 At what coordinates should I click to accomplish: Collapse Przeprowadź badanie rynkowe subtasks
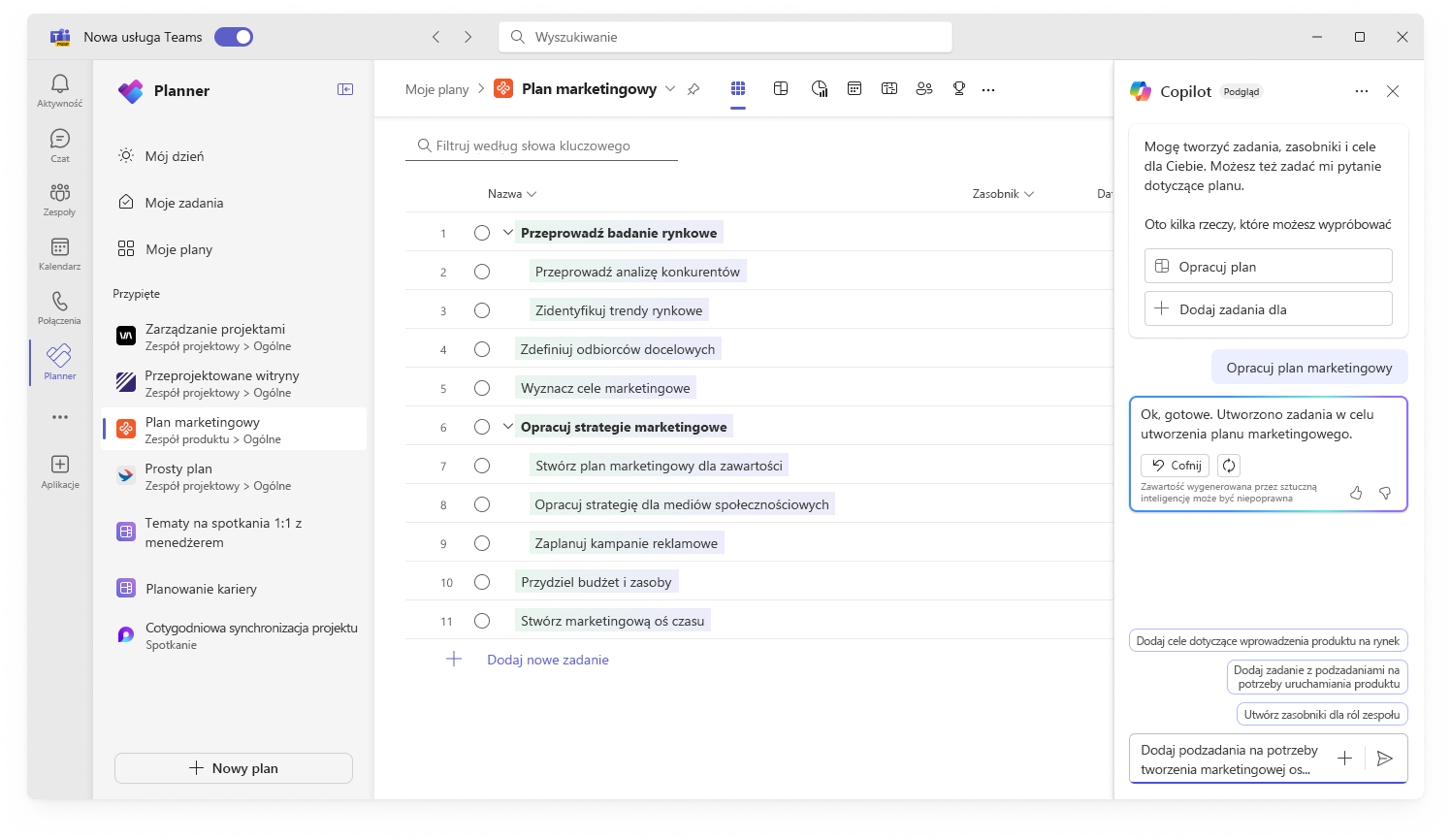point(508,233)
